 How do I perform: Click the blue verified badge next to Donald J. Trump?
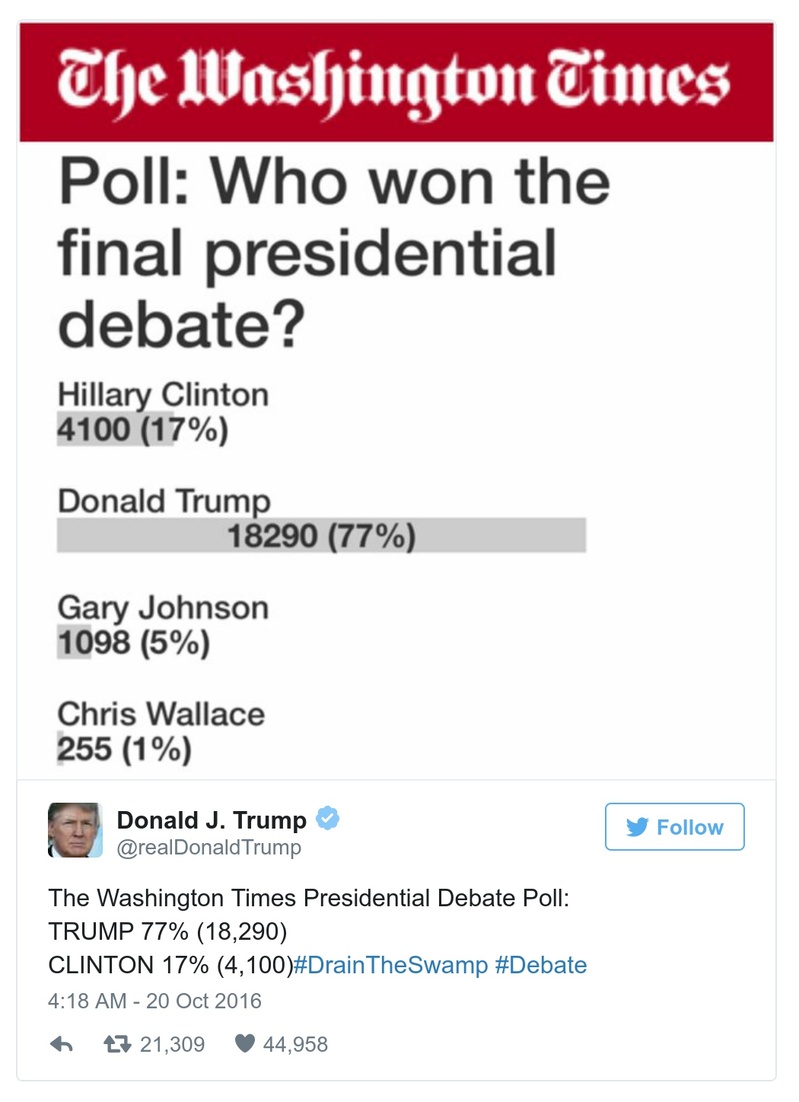(326, 819)
